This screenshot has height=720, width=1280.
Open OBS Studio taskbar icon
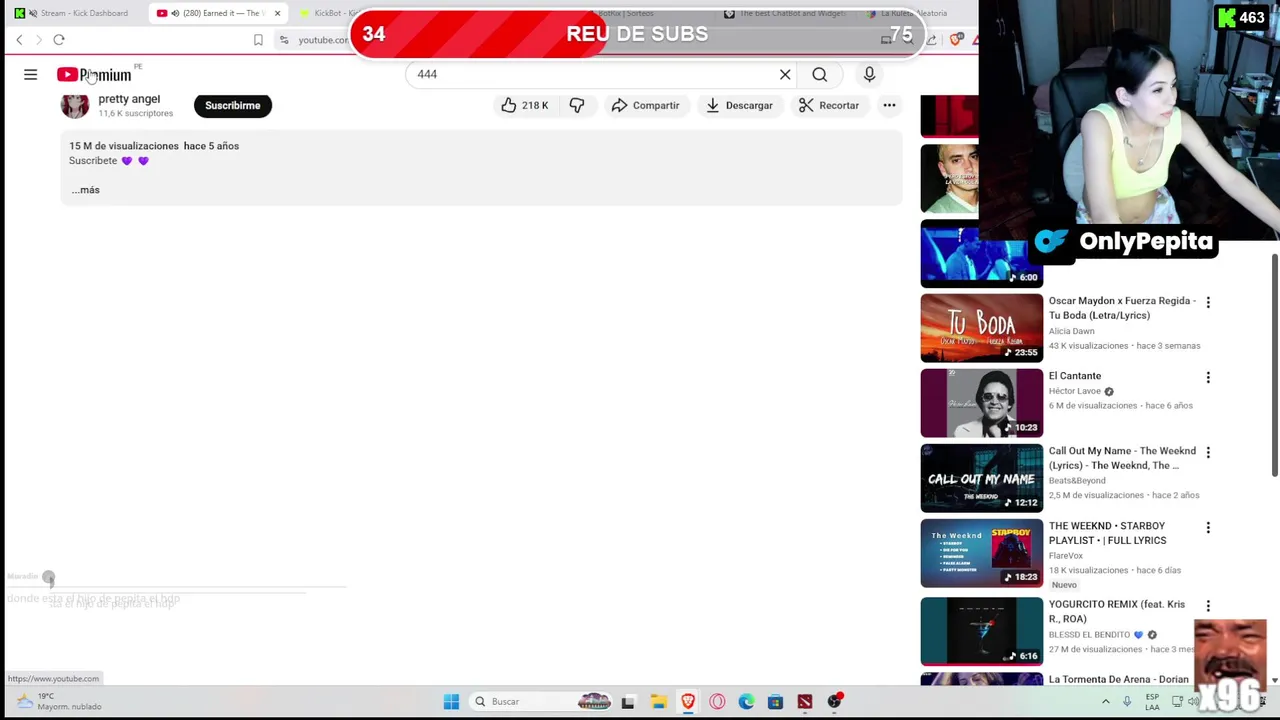coord(835,702)
